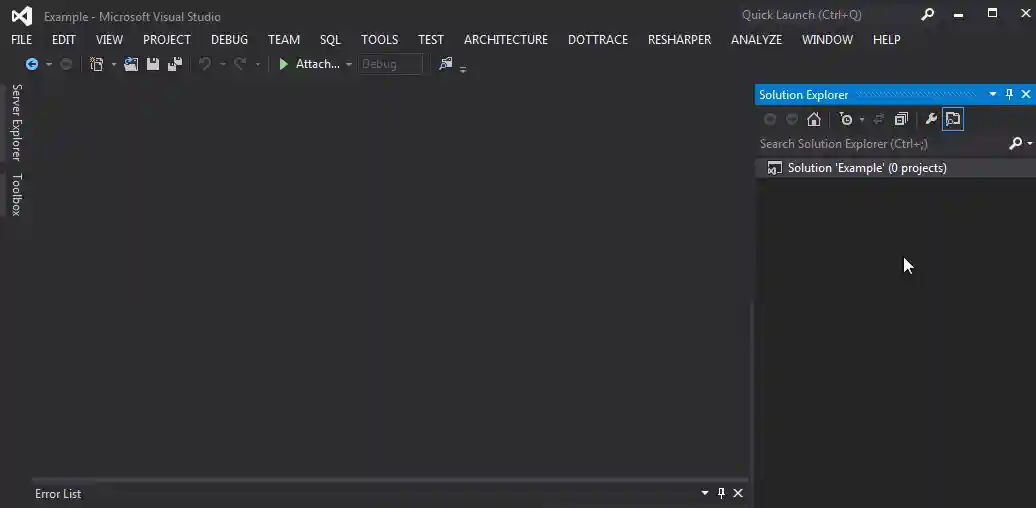Click the Error List panel title

58,493
